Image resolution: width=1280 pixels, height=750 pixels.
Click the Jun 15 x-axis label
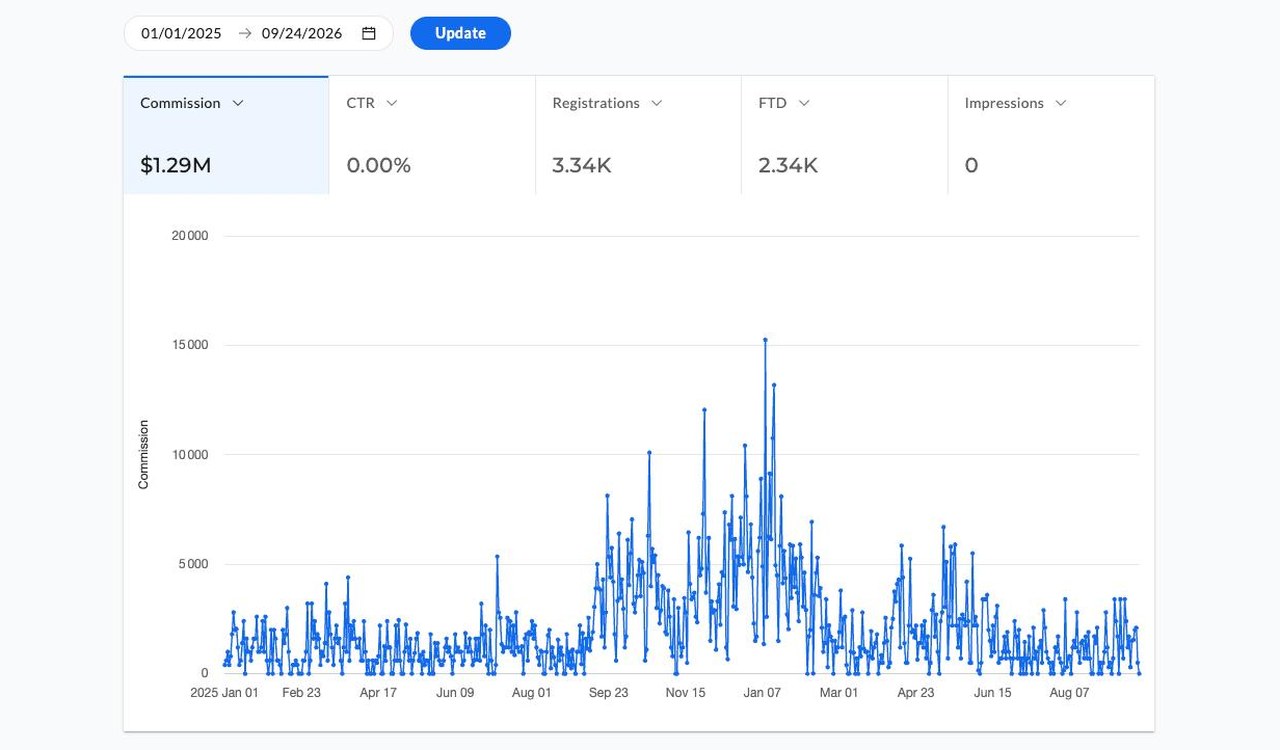(992, 692)
